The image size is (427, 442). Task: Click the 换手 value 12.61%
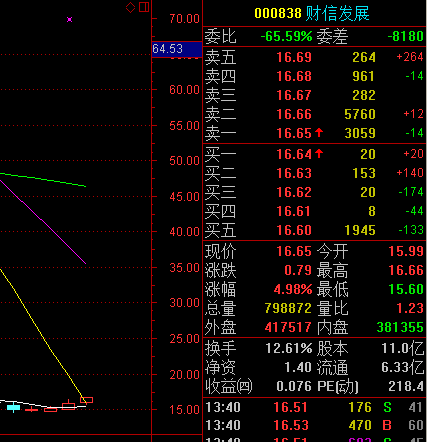pos(289,349)
